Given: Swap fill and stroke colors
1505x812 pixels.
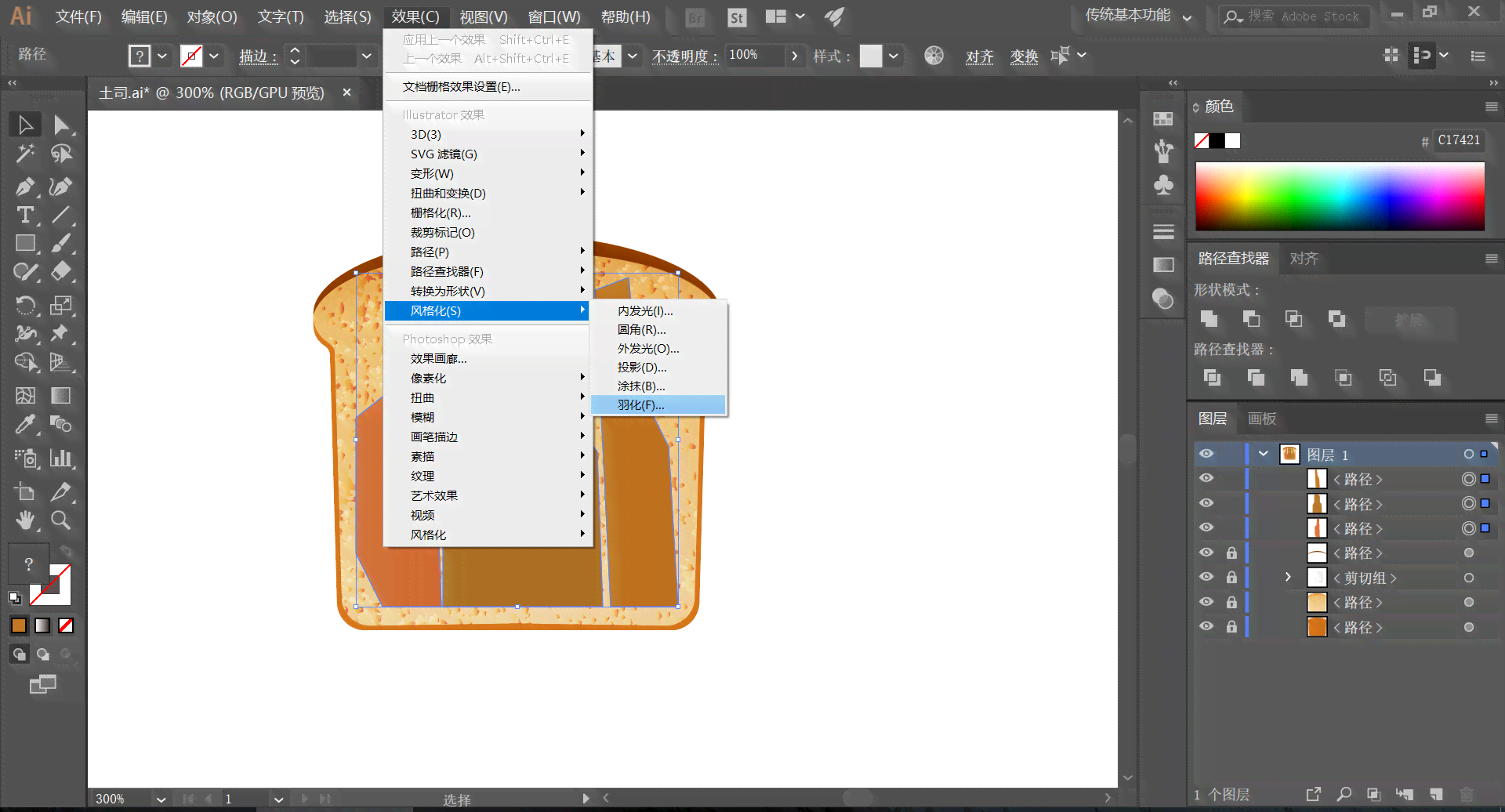Looking at the screenshot, I should tap(67, 552).
